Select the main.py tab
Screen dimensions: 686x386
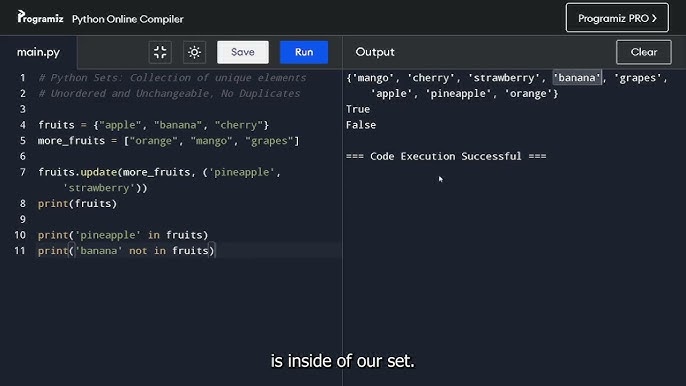[x=38, y=52]
